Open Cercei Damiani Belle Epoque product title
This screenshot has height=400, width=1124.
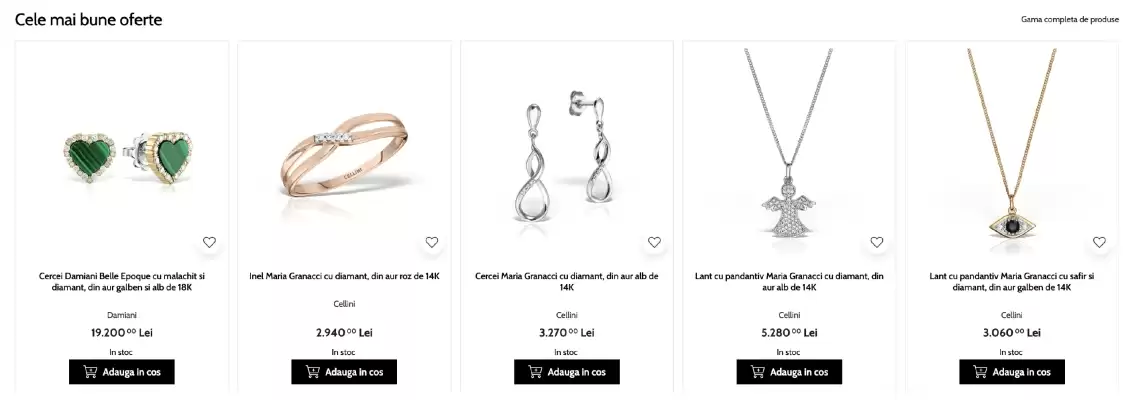coord(122,282)
